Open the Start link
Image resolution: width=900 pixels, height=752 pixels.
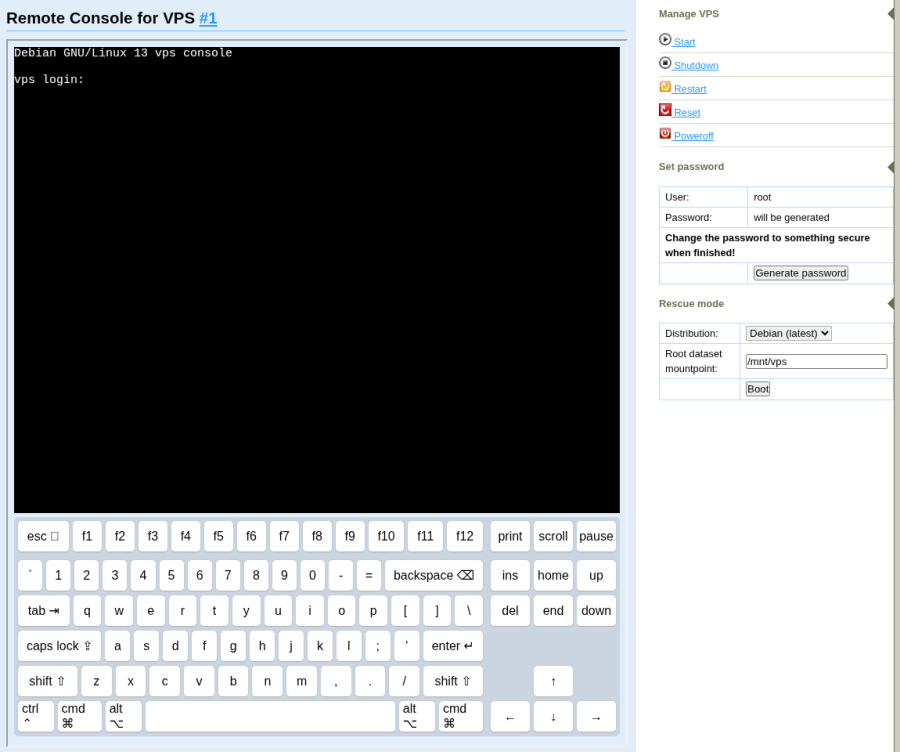click(684, 42)
